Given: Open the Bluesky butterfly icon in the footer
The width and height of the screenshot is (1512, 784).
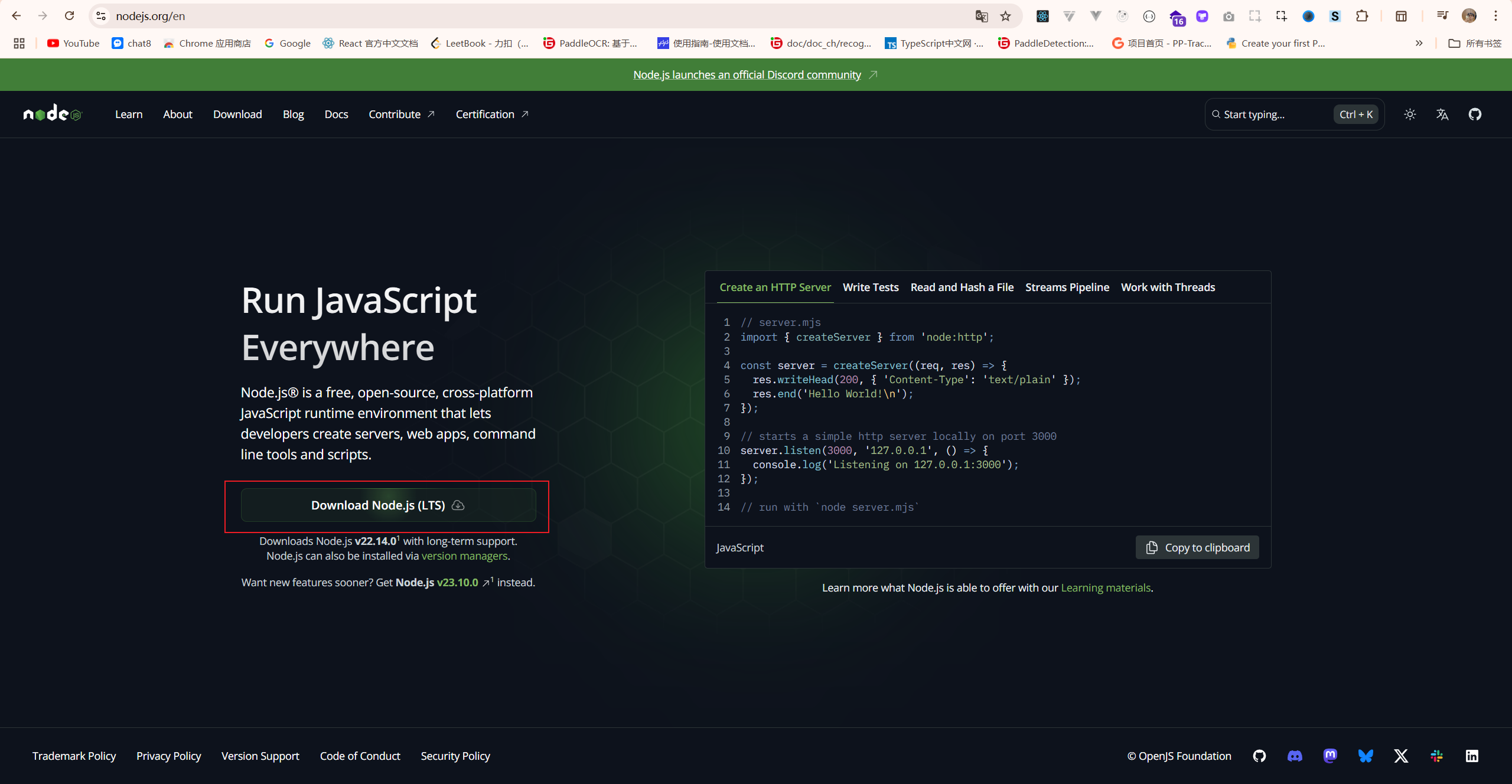Looking at the screenshot, I should [x=1366, y=756].
